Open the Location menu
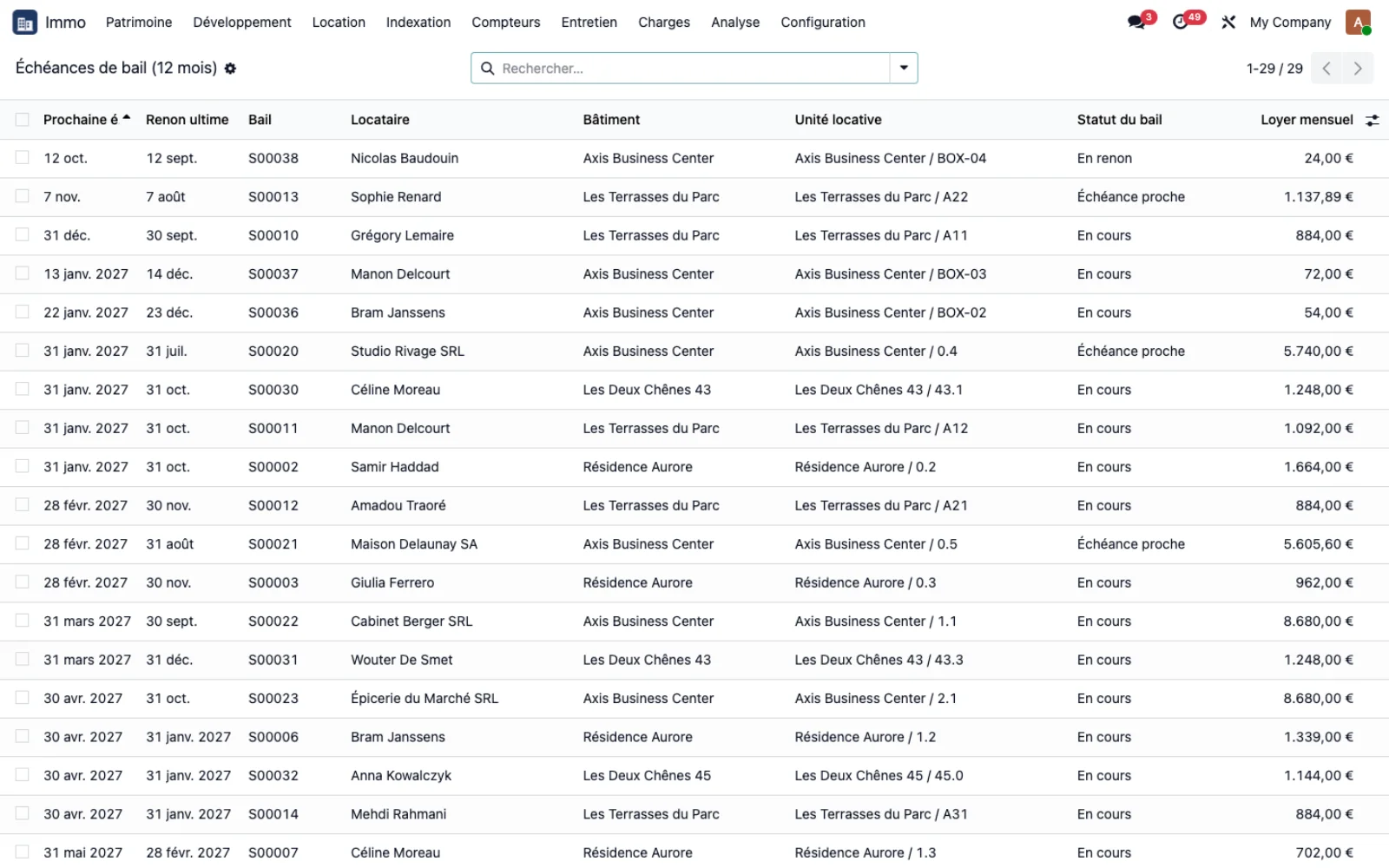The height and width of the screenshot is (868, 1389). (x=339, y=23)
